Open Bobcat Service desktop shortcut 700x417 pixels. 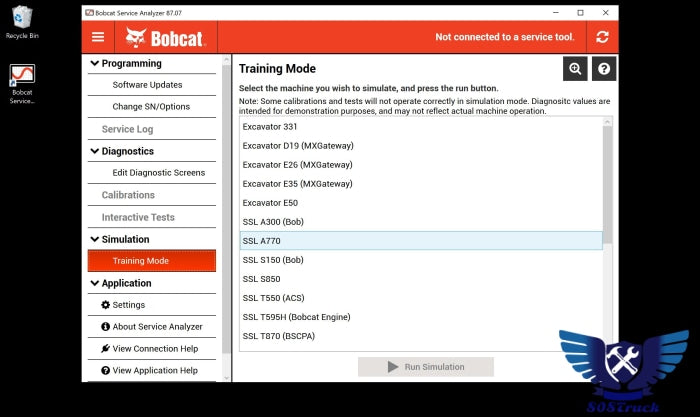coord(22,83)
